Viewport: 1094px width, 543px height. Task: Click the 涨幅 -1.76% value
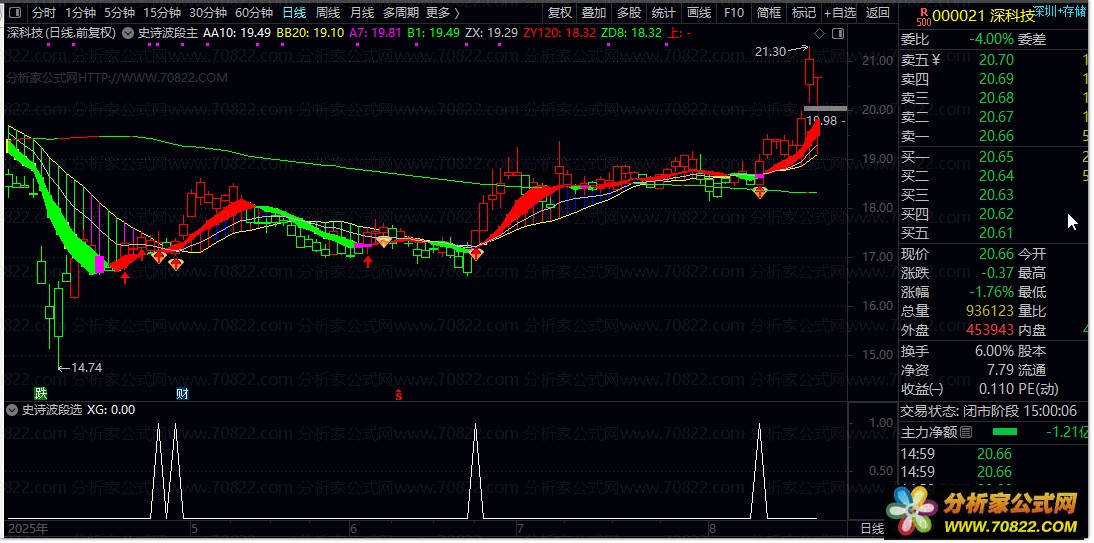click(x=991, y=292)
